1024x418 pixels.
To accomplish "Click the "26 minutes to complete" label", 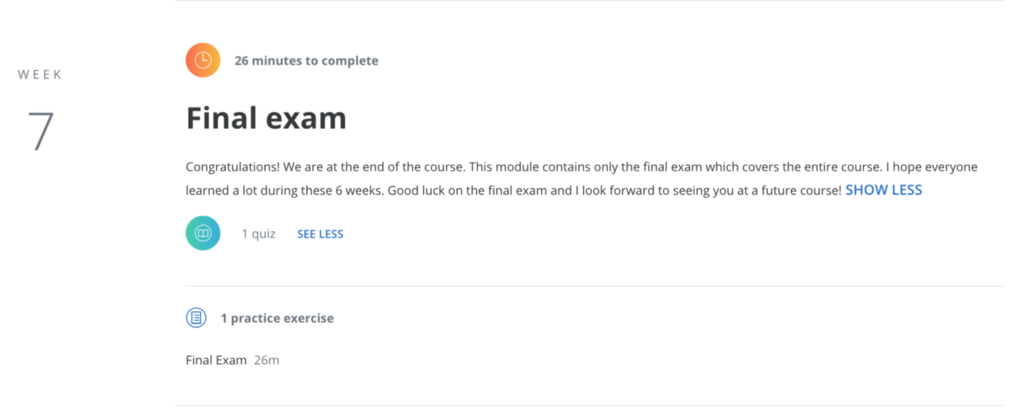I will [306, 61].
